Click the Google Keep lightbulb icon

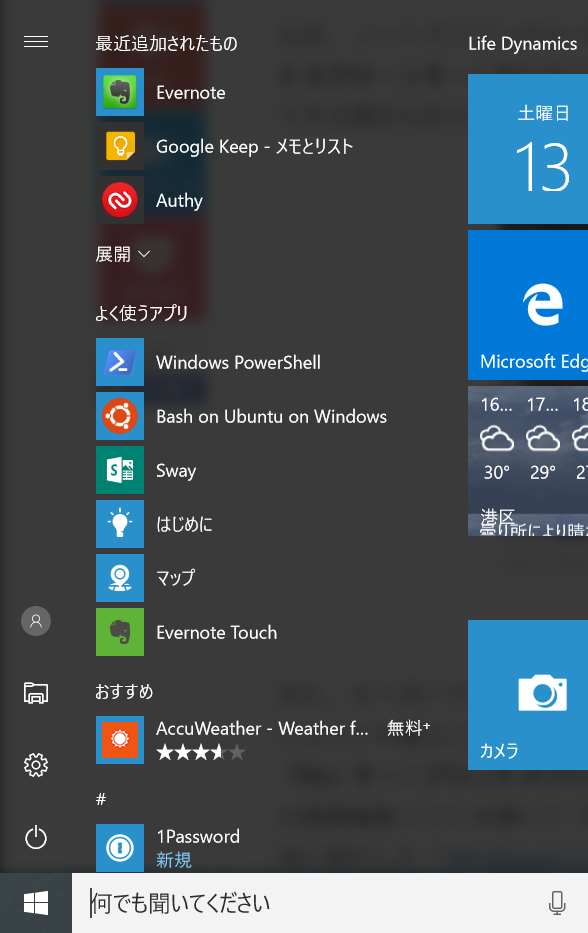120,146
